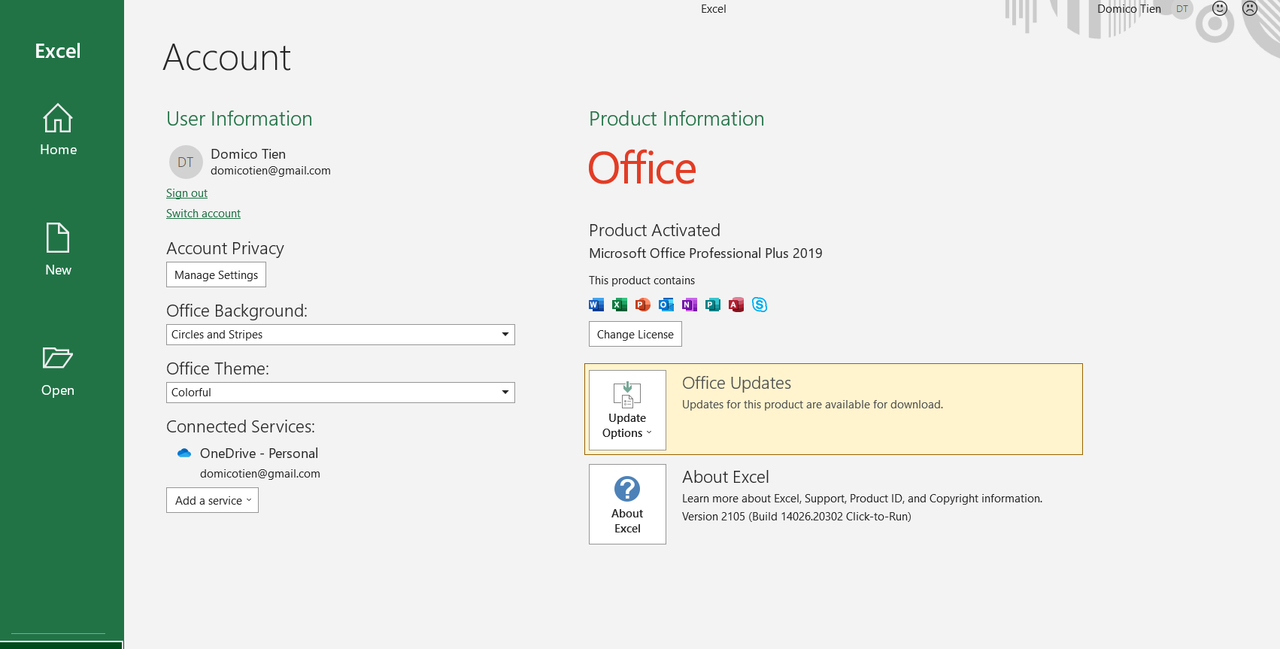Click the DT avatar in the title bar

point(1182,9)
